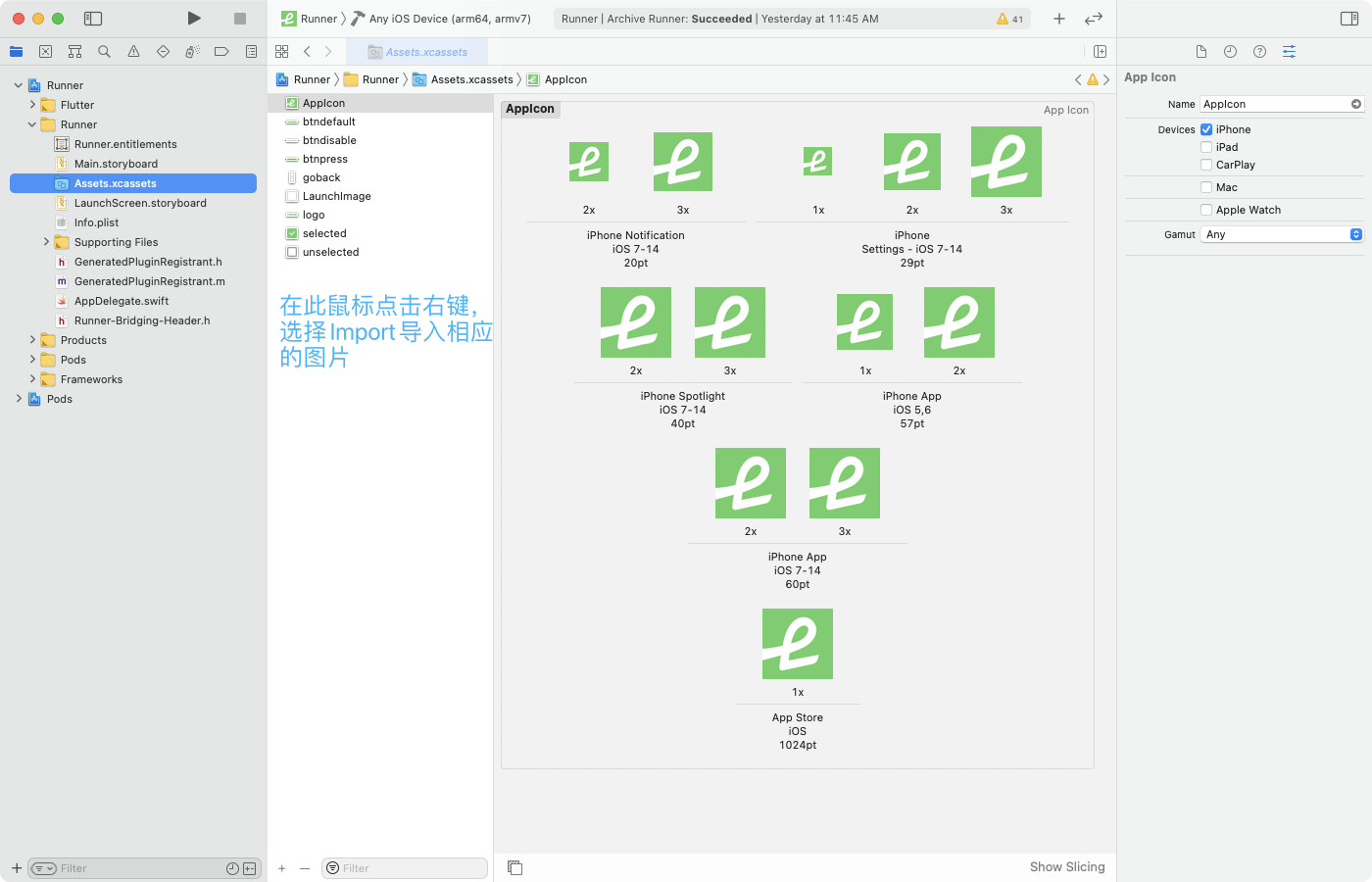The width and height of the screenshot is (1372, 882).
Task: Enable the Mac device checkbox
Action: [1206, 187]
